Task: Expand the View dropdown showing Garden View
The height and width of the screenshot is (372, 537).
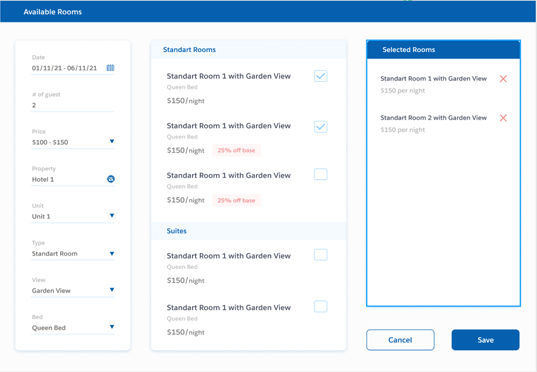Action: (x=112, y=290)
